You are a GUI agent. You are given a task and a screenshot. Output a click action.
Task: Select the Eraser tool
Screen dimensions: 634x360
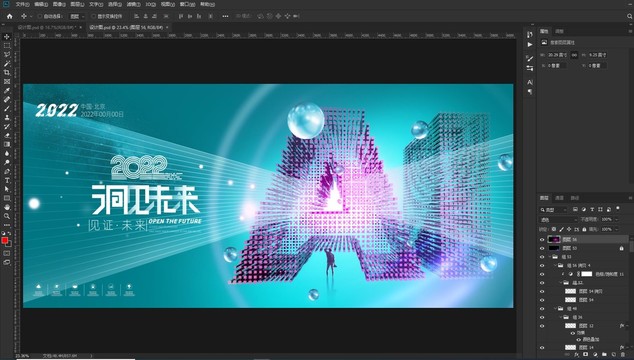(x=7, y=135)
